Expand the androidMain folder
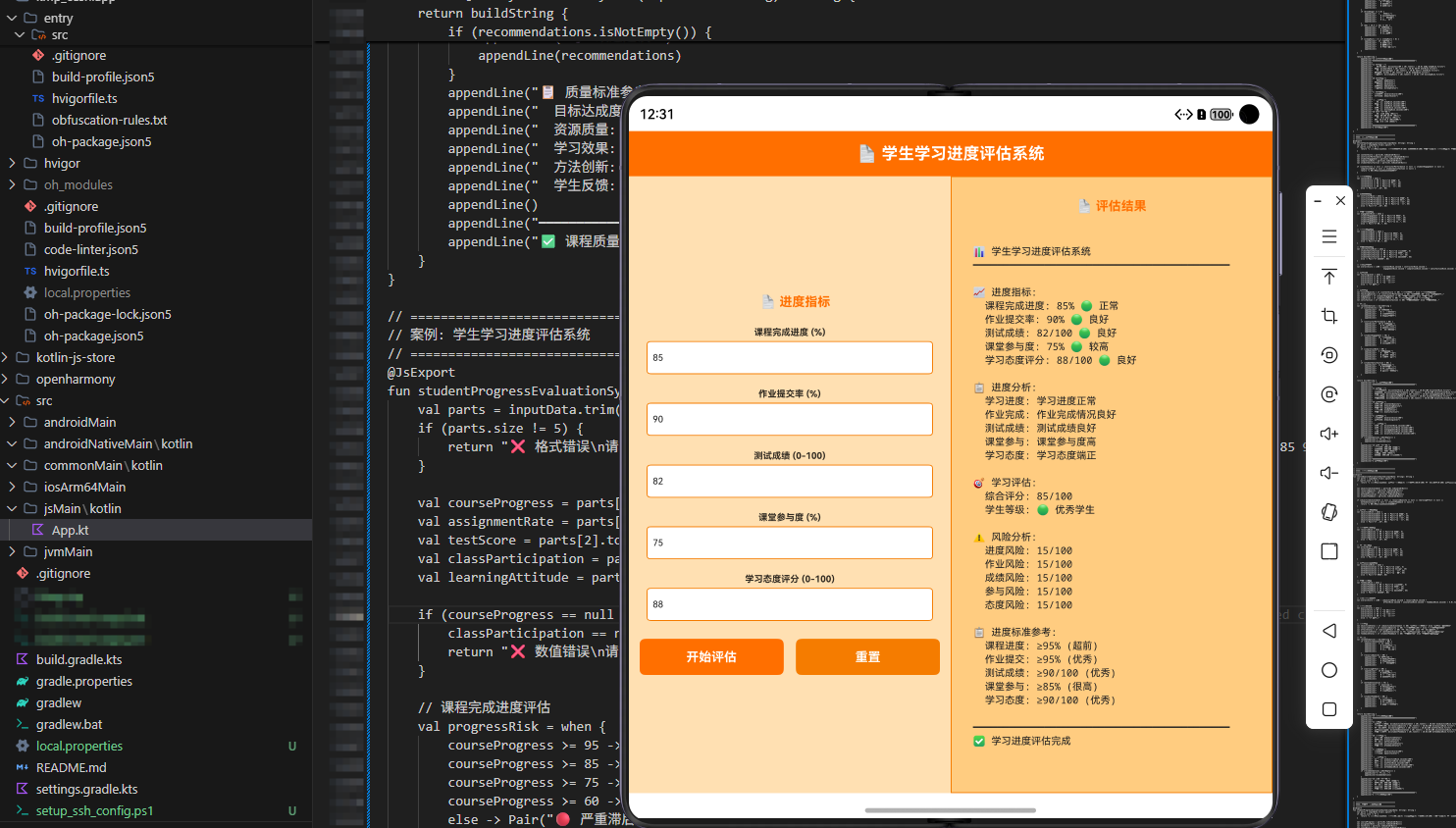 click(12, 422)
